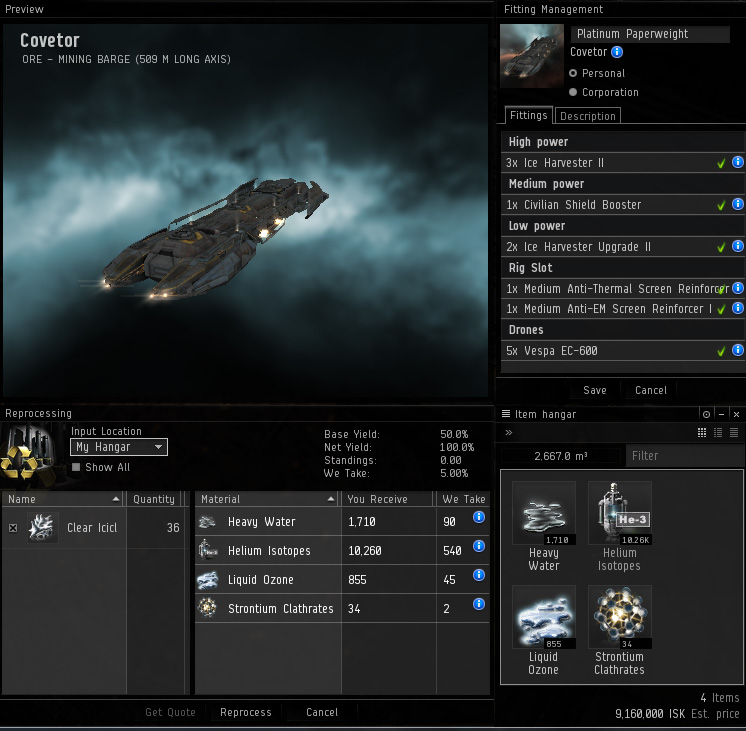Select the 5x Vespa EC-600 entry

click(622, 351)
